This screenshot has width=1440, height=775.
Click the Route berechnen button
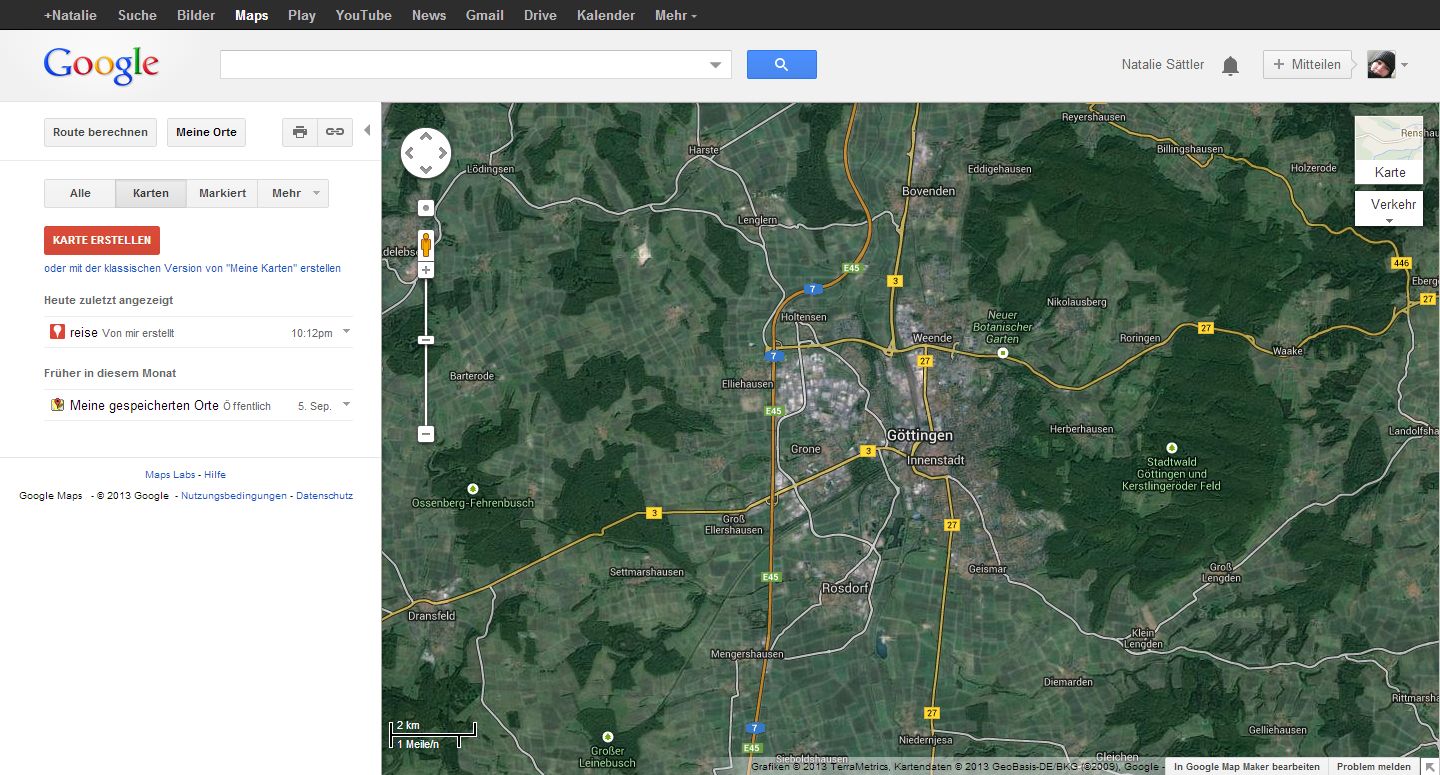click(x=100, y=132)
